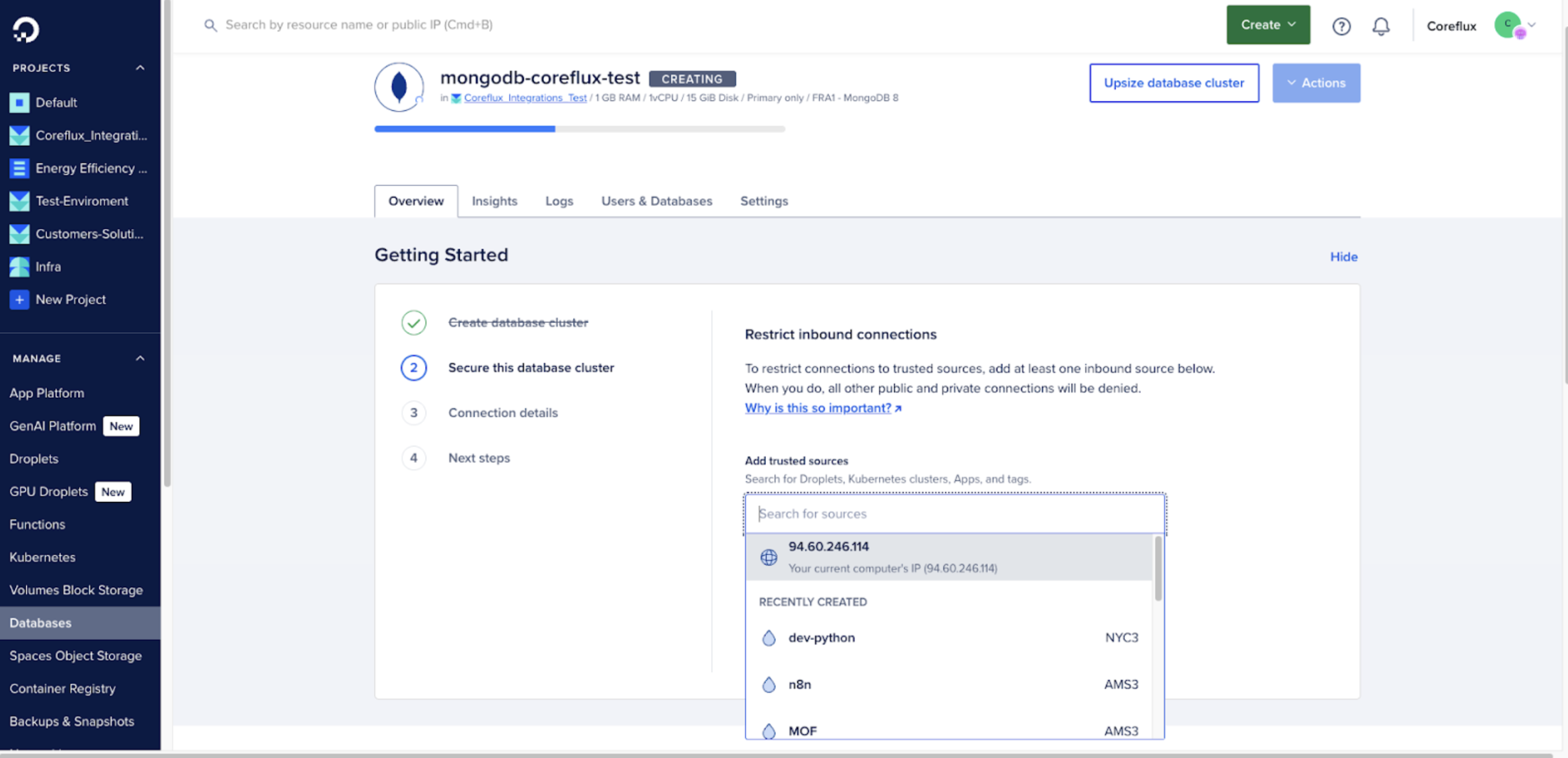Click the search magnifier icon
The image size is (1568, 758).
(x=210, y=25)
